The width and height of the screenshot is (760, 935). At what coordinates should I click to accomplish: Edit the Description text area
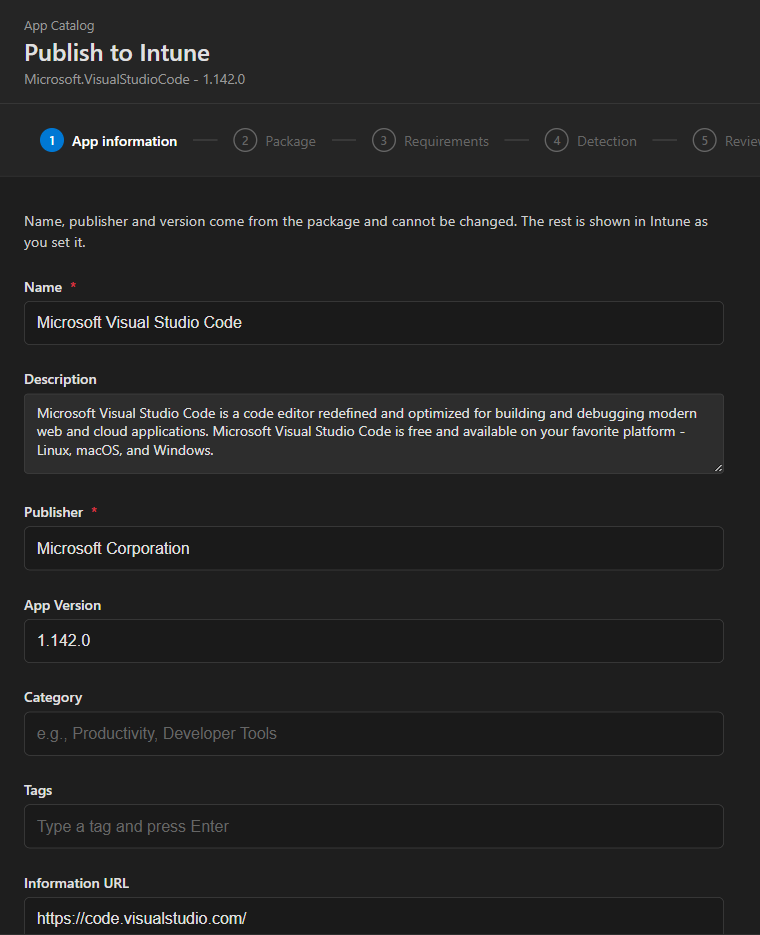coord(374,434)
